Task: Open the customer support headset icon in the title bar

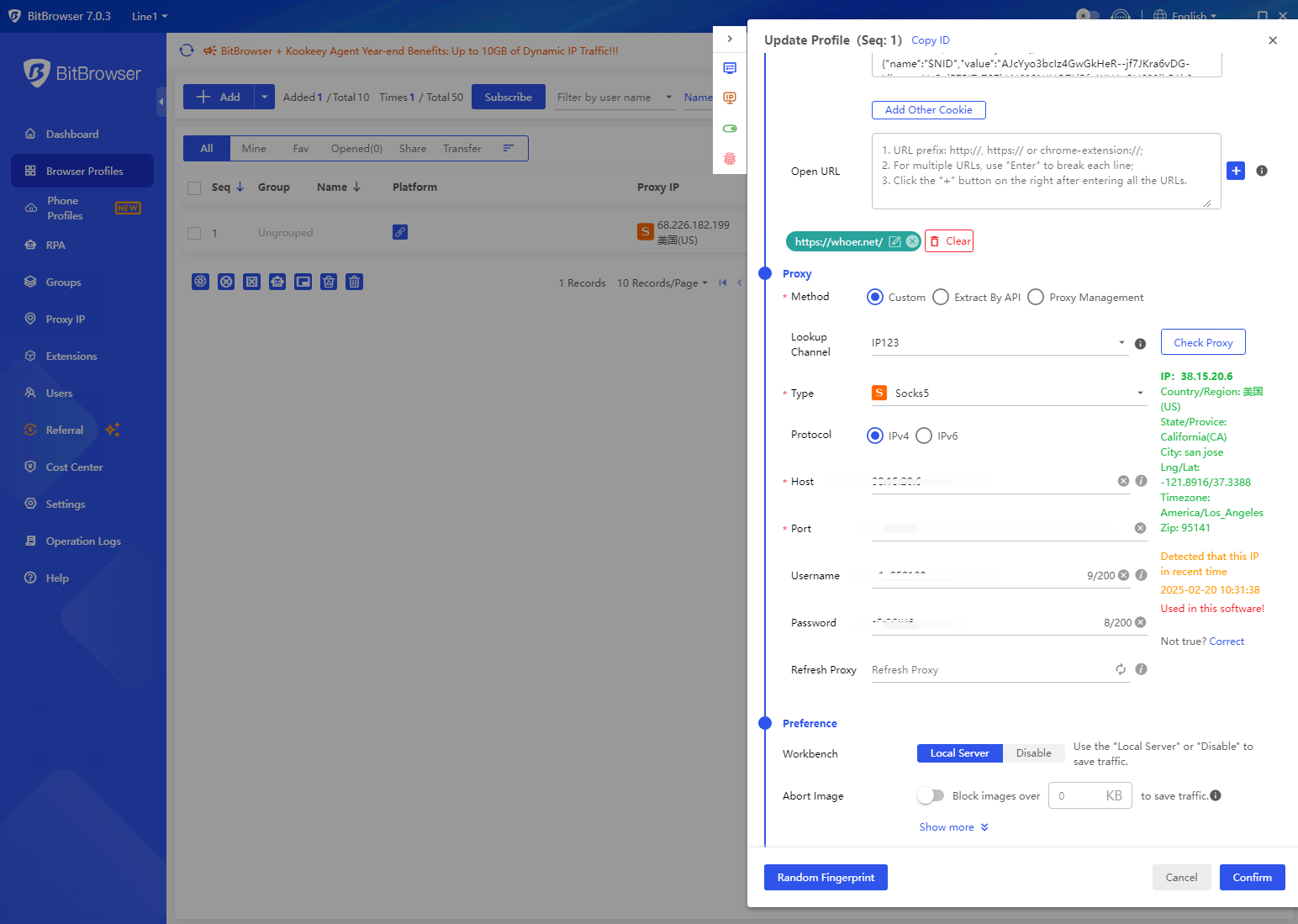Action: click(x=1121, y=16)
